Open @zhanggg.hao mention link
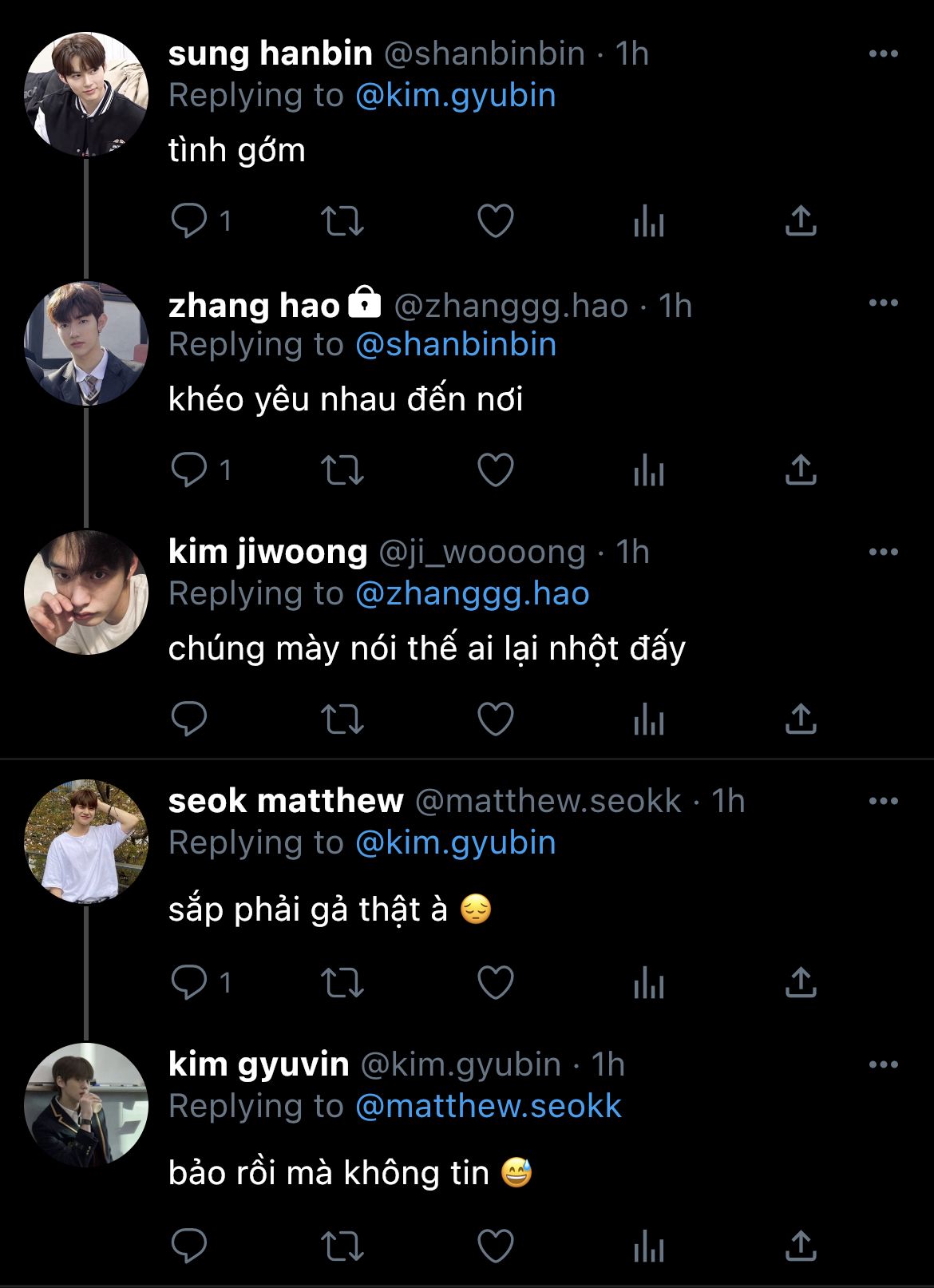 472,593
